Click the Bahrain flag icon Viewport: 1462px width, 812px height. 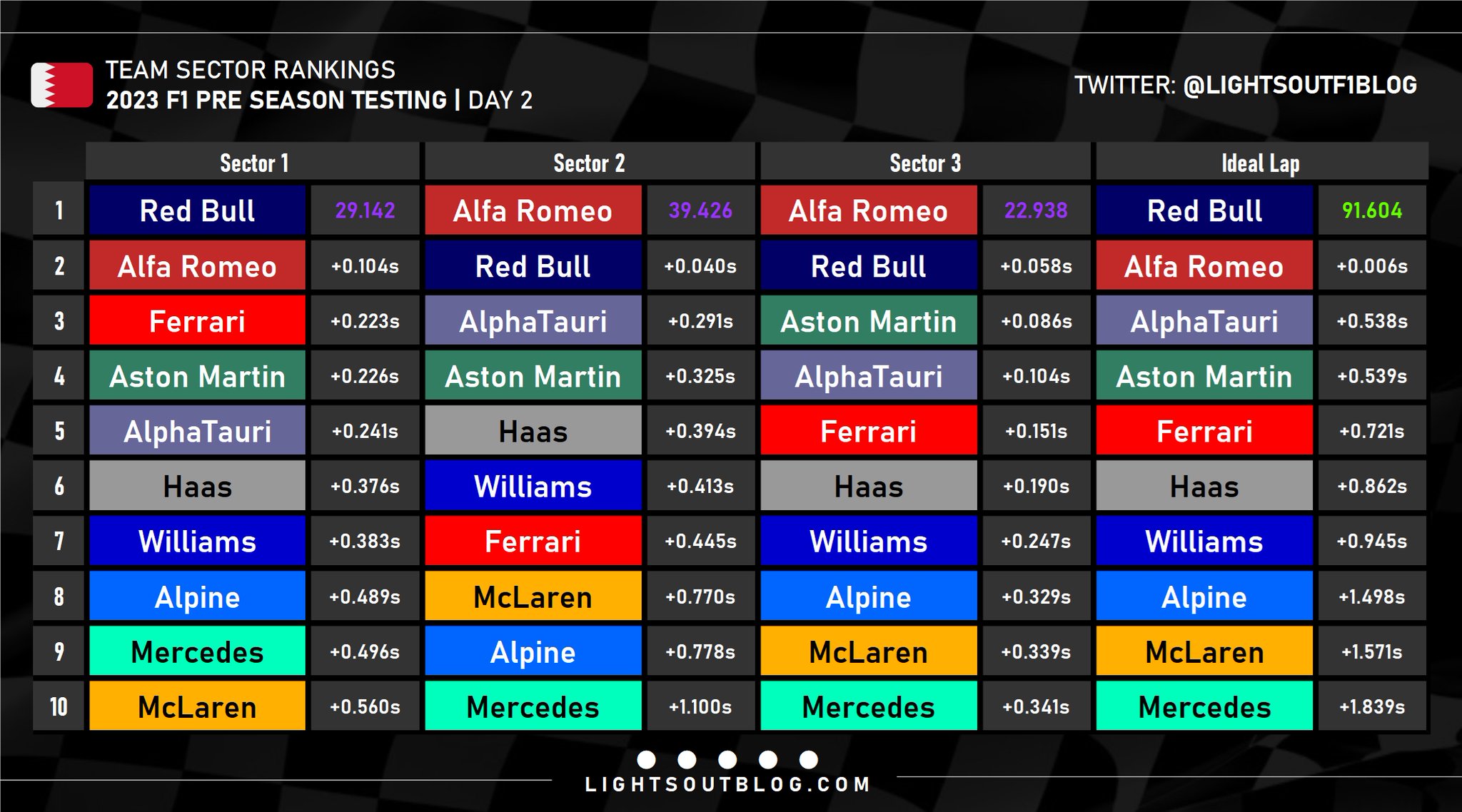point(61,85)
